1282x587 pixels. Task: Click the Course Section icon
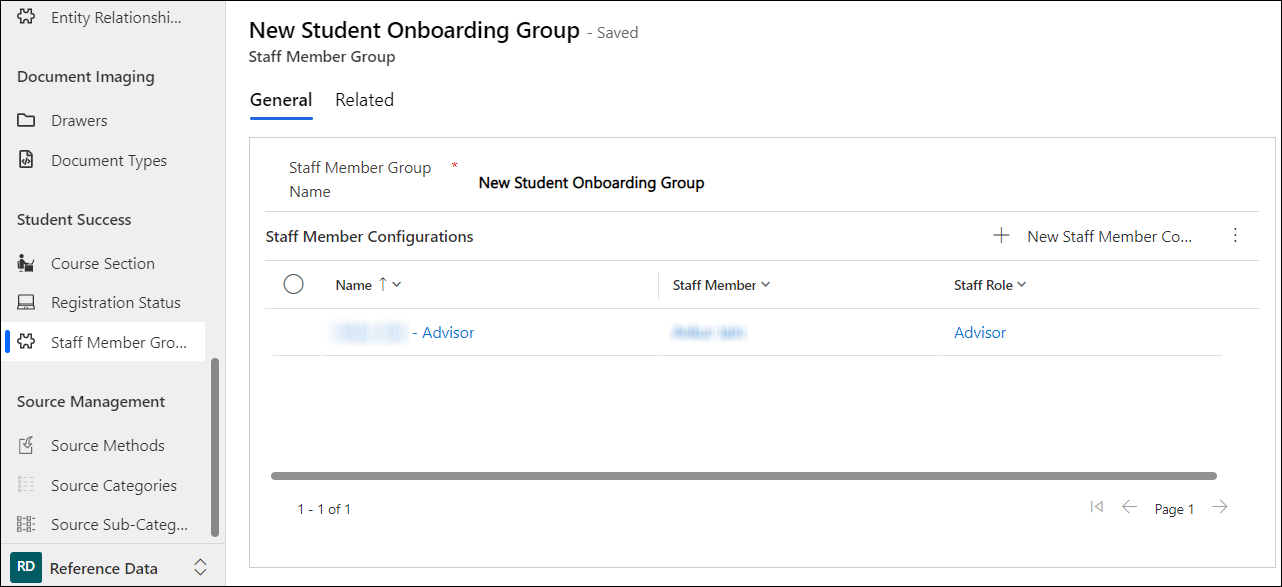click(x=27, y=264)
